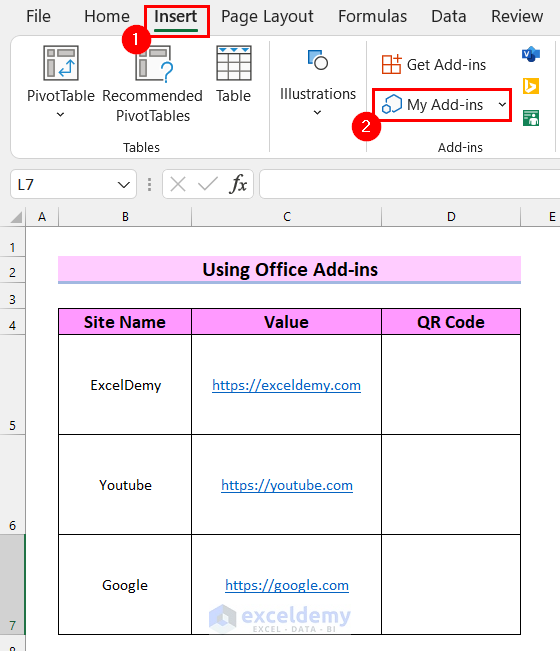The image size is (560, 651).
Task: Expand the Illustrations dropdown chevron
Action: click(x=318, y=113)
